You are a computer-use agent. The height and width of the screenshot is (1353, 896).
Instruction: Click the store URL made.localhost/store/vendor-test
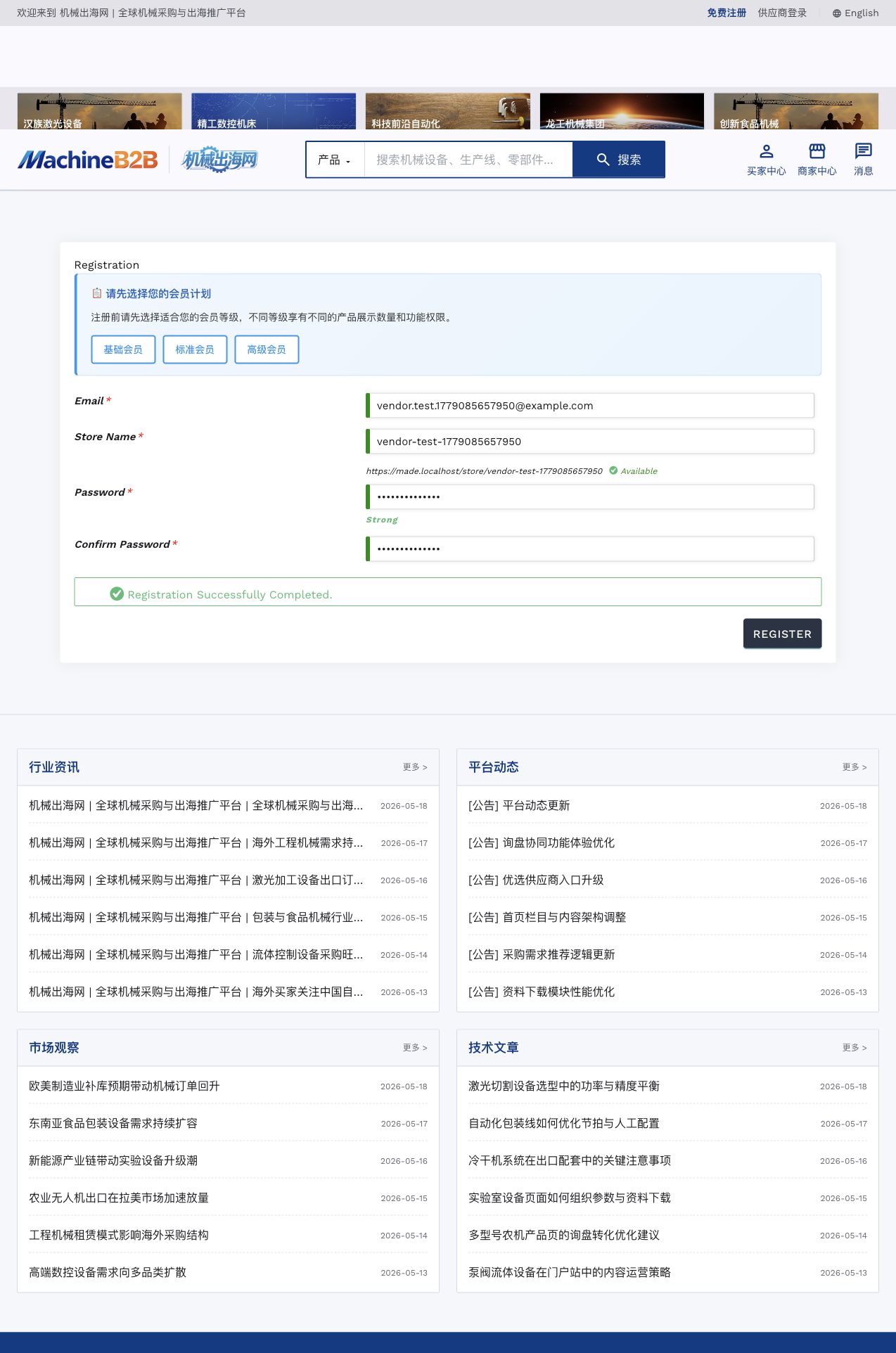484,471
